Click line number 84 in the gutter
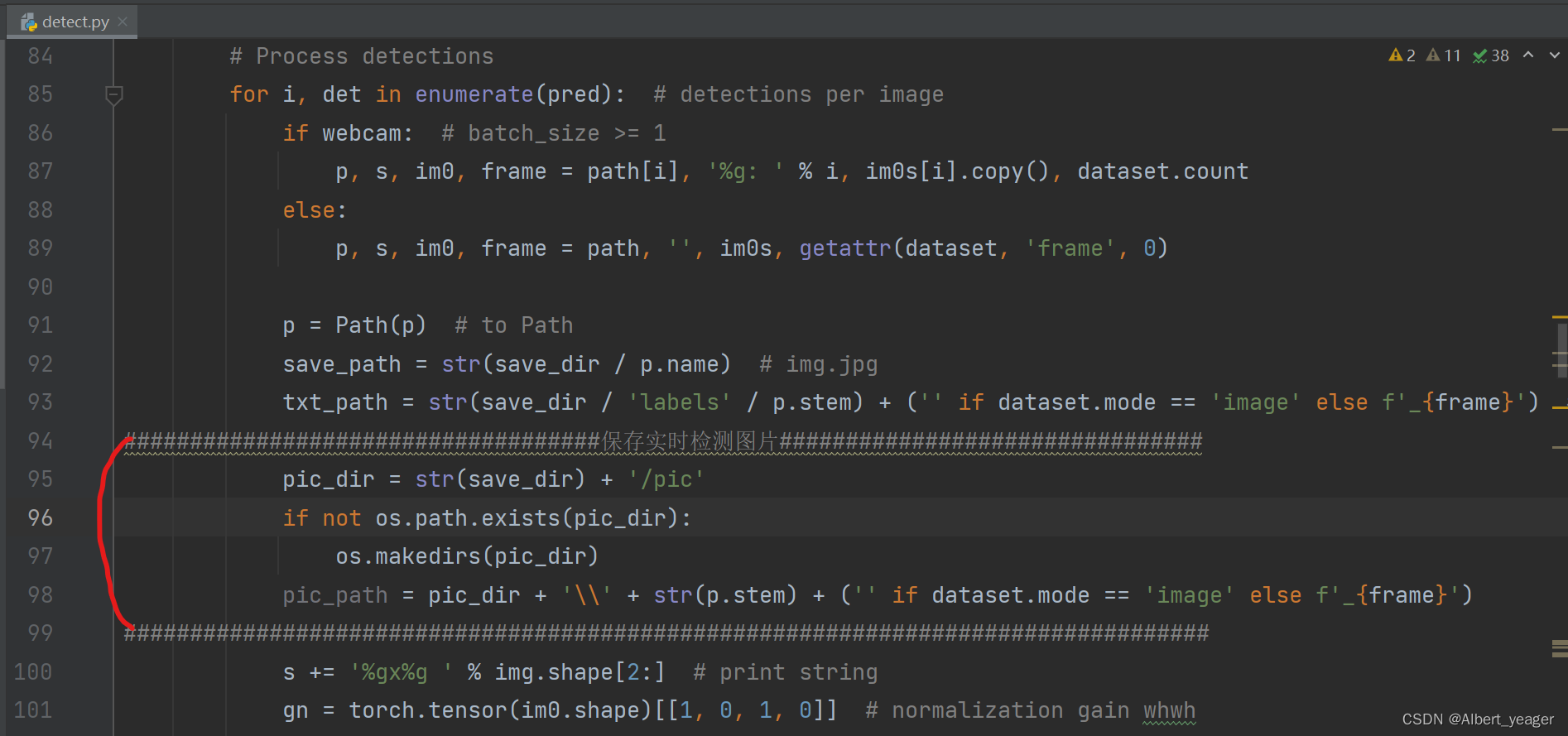Screen dimensions: 1568x736 [x=40, y=56]
